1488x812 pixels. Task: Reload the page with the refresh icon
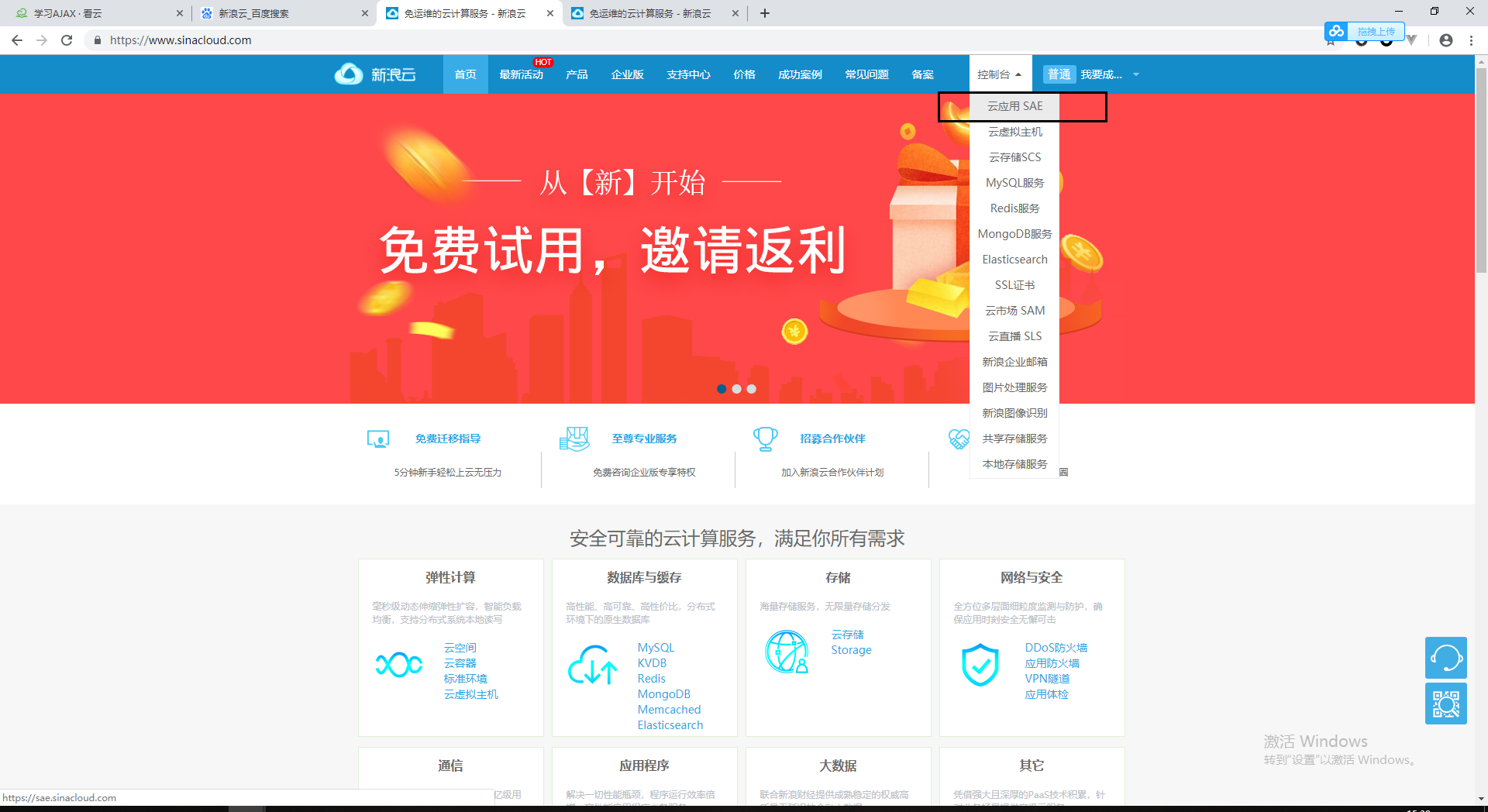pyautogui.click(x=67, y=40)
